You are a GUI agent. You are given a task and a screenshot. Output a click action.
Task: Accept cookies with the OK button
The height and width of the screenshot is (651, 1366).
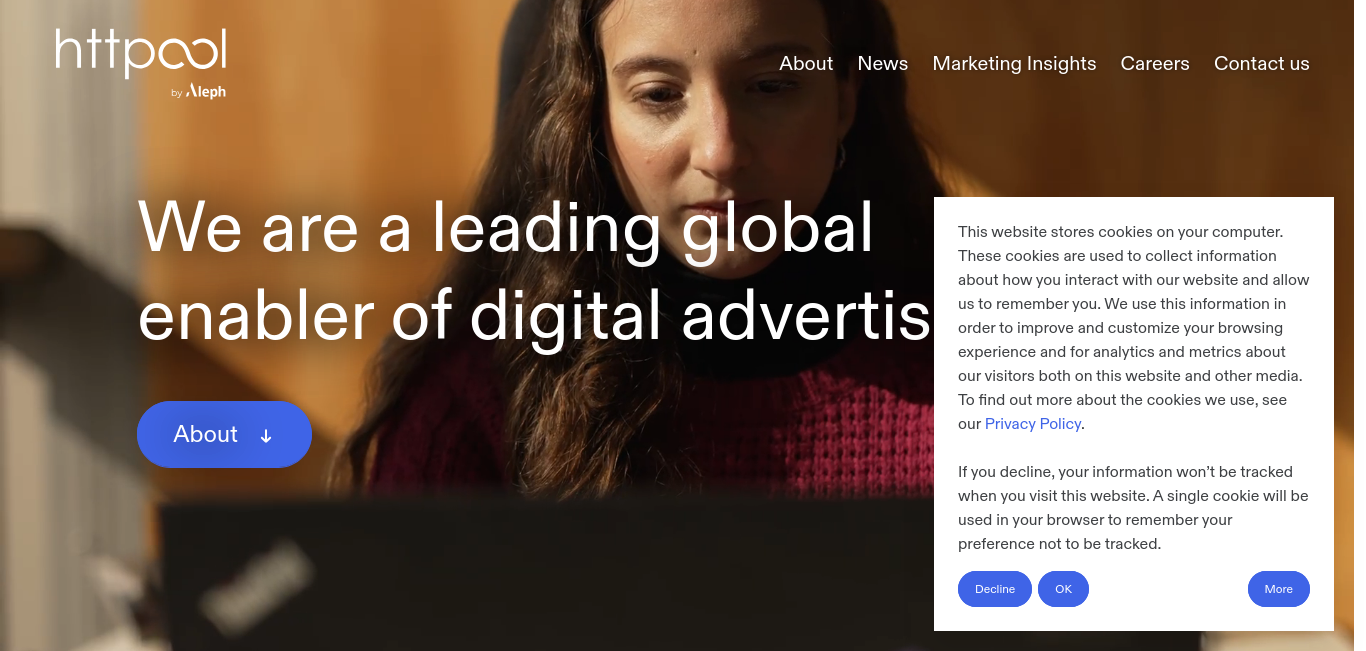(1063, 589)
